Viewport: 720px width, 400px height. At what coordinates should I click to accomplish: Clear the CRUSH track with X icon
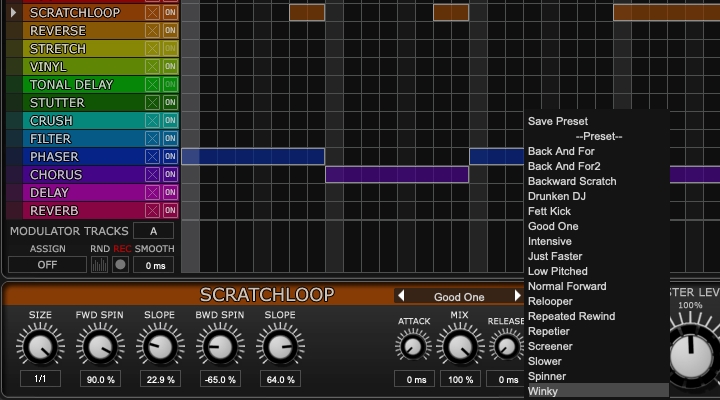[x=152, y=120]
